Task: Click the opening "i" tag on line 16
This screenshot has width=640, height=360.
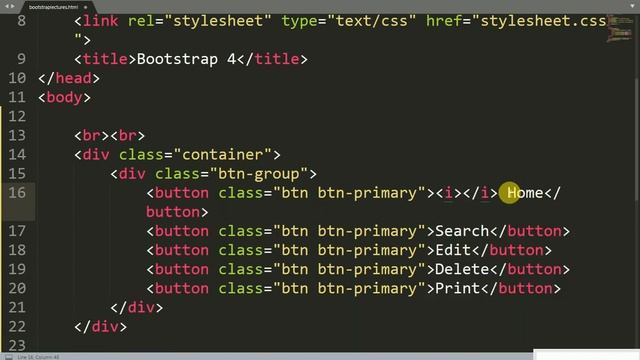Action: [x=449, y=193]
